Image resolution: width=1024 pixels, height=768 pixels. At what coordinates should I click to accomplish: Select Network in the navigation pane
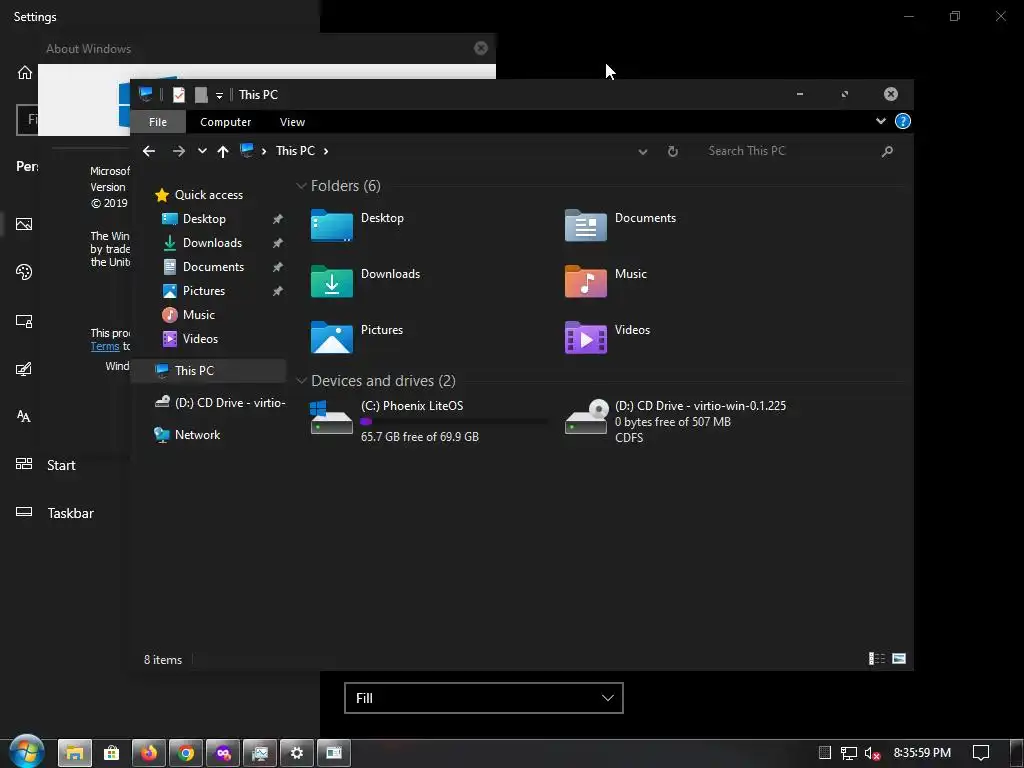click(187, 434)
